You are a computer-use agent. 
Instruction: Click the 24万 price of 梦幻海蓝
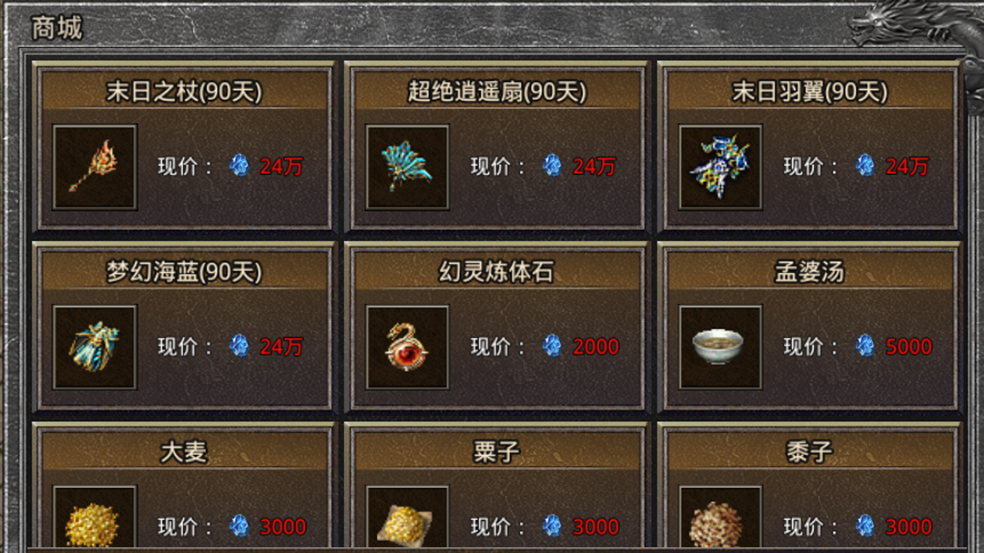click(281, 346)
